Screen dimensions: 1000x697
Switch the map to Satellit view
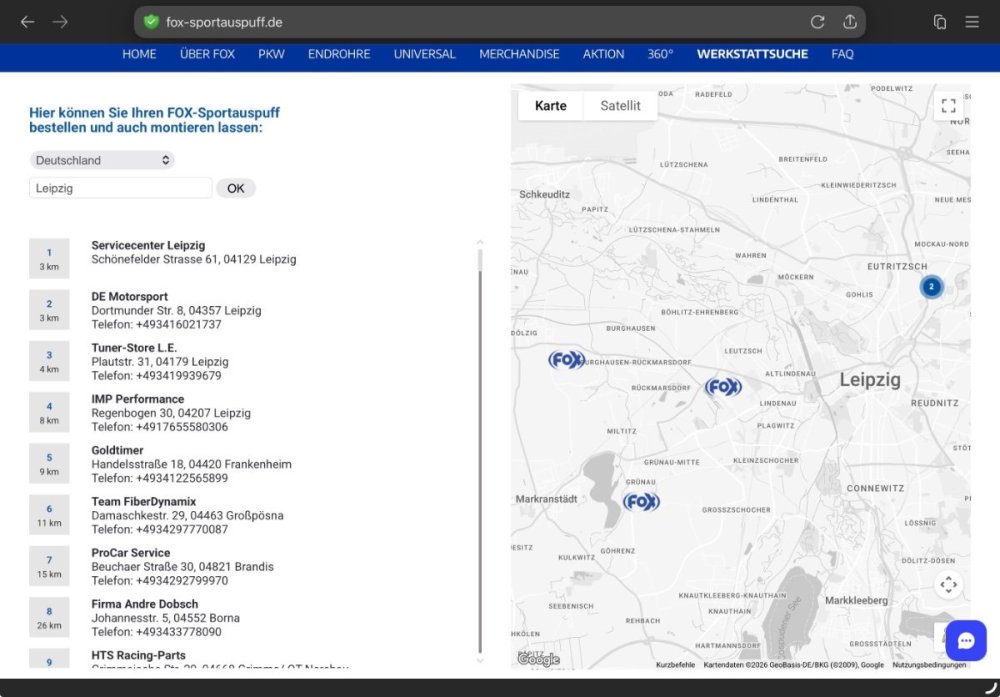(620, 106)
